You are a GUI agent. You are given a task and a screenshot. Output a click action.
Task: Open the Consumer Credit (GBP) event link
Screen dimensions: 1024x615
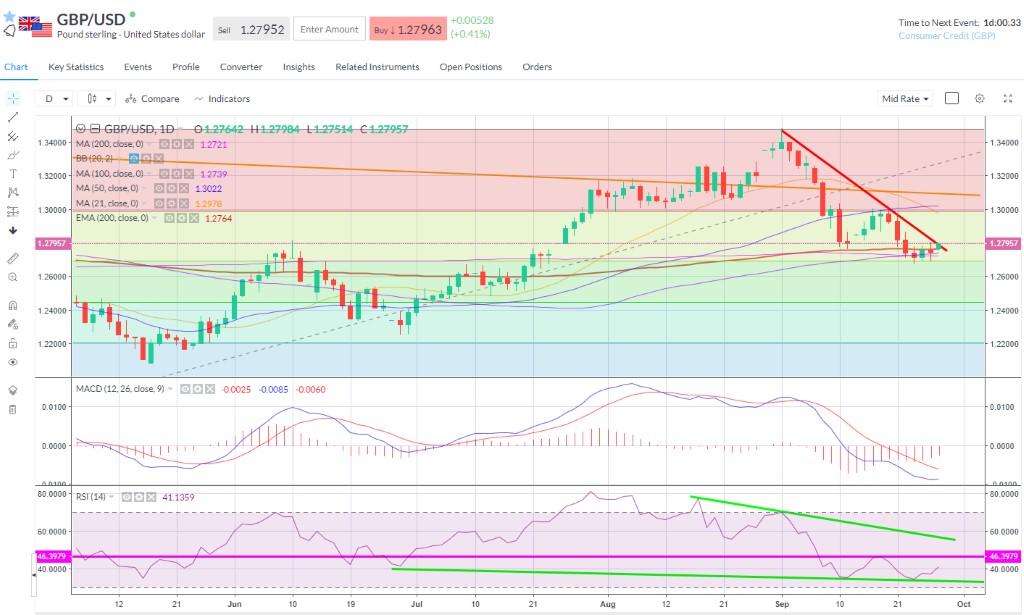[x=946, y=36]
